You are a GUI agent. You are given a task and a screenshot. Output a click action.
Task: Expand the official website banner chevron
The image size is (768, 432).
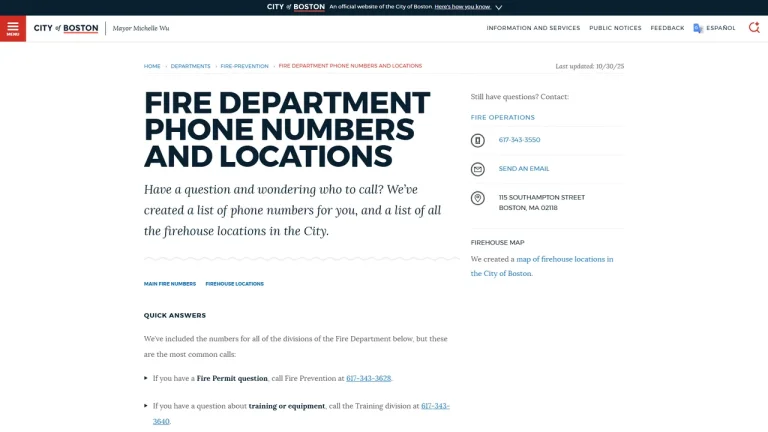pyautogui.click(x=499, y=7)
